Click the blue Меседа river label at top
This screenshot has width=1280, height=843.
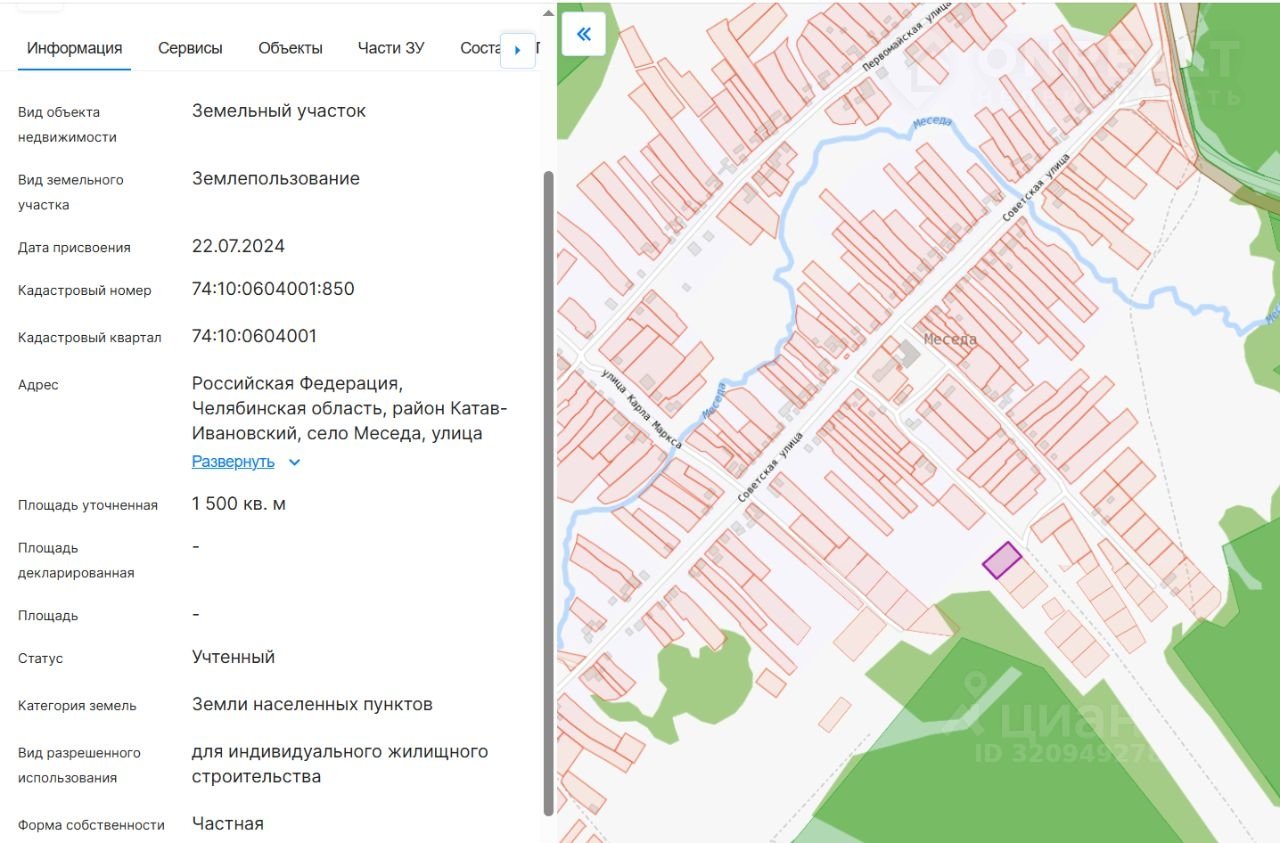click(932, 122)
